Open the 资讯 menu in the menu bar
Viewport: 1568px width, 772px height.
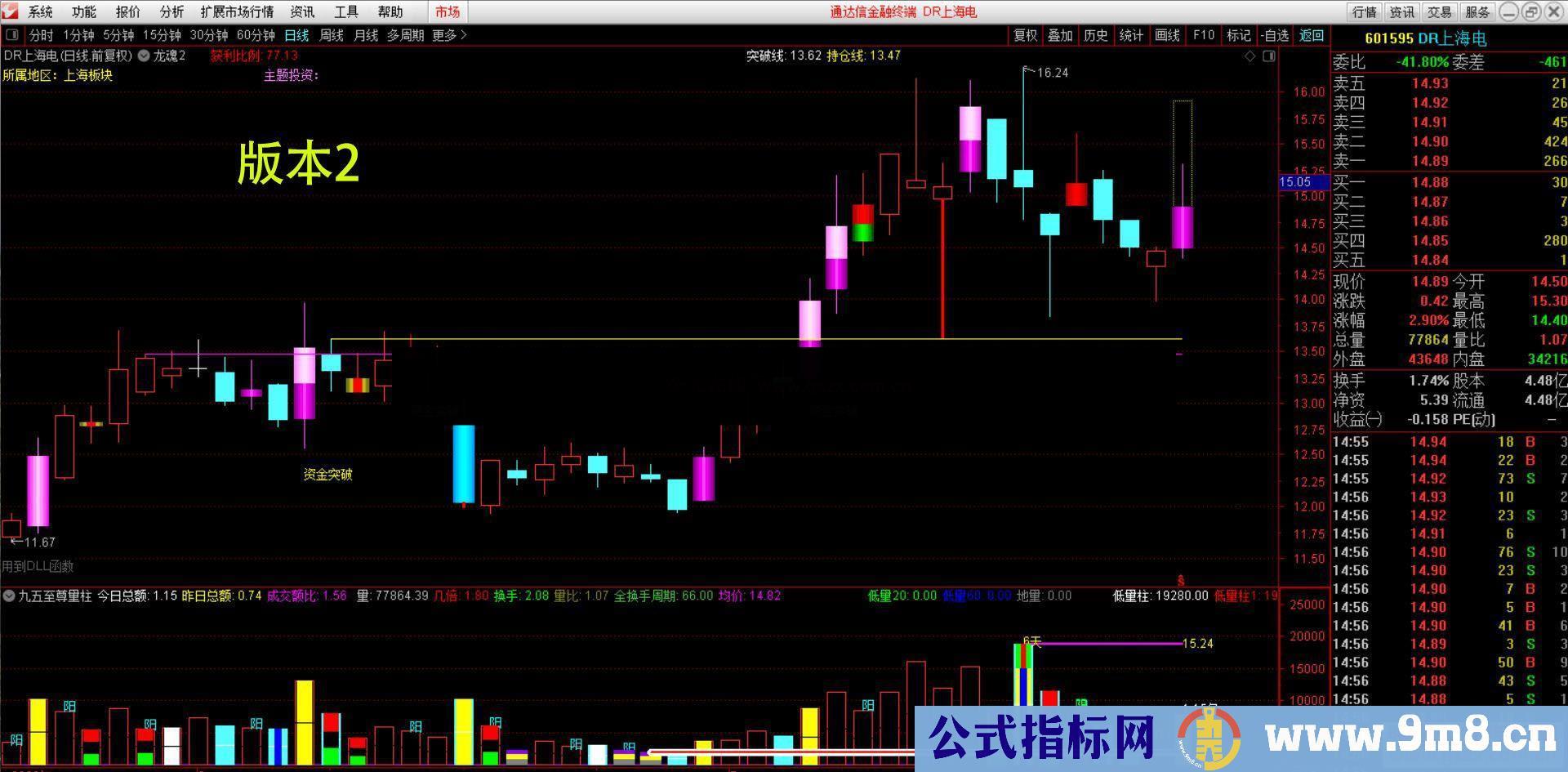[302, 11]
